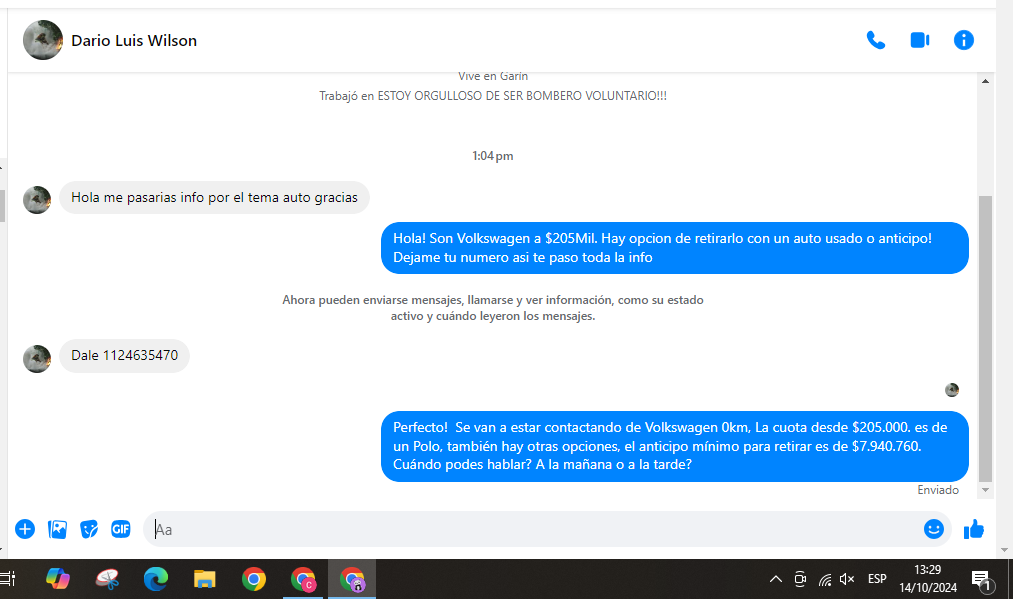Select the 'Hola! Son Volkswagen a $205Mil' message

click(674, 247)
